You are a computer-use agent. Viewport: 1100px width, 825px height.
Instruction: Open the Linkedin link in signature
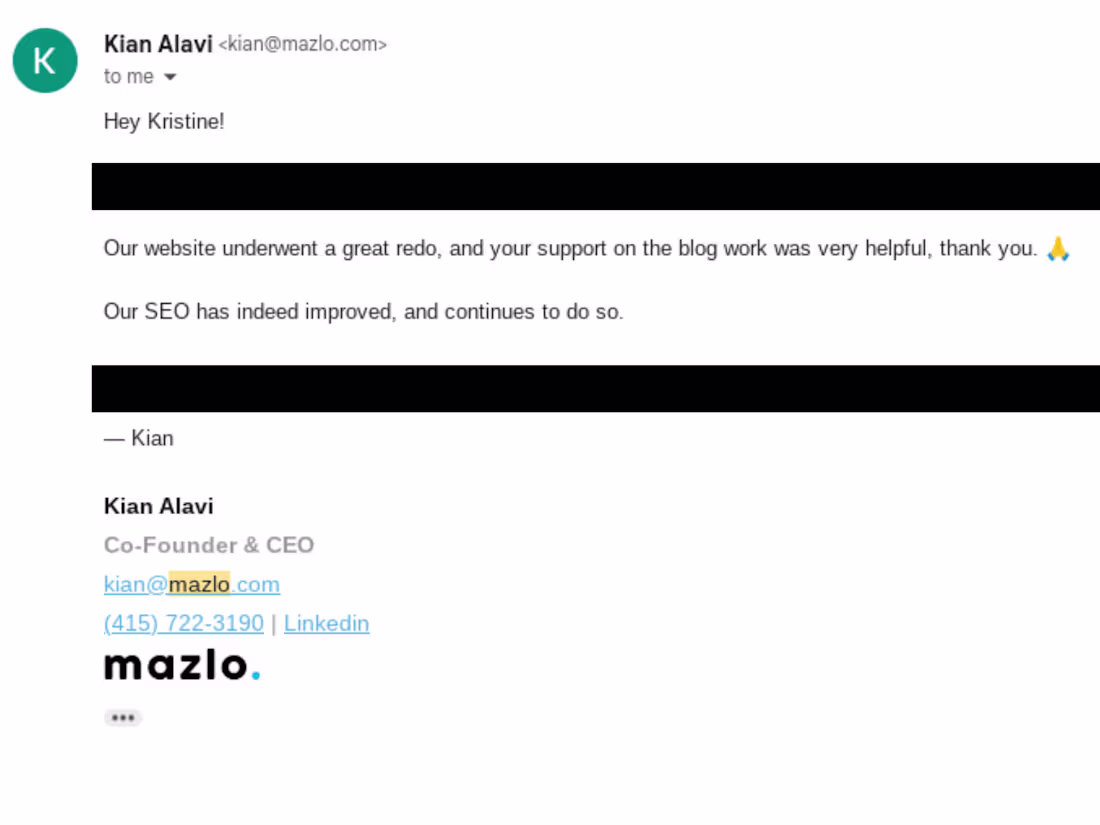pos(326,623)
